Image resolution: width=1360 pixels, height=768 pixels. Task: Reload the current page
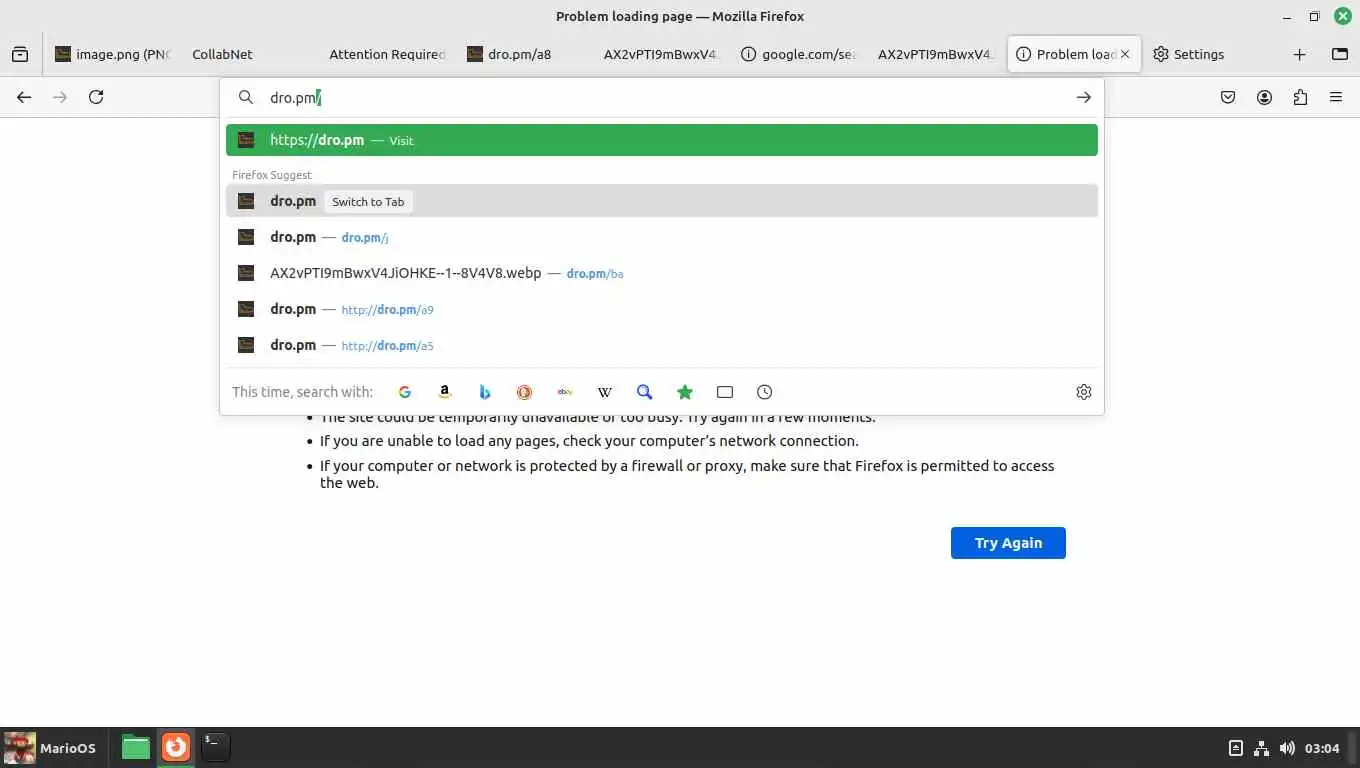point(96,97)
